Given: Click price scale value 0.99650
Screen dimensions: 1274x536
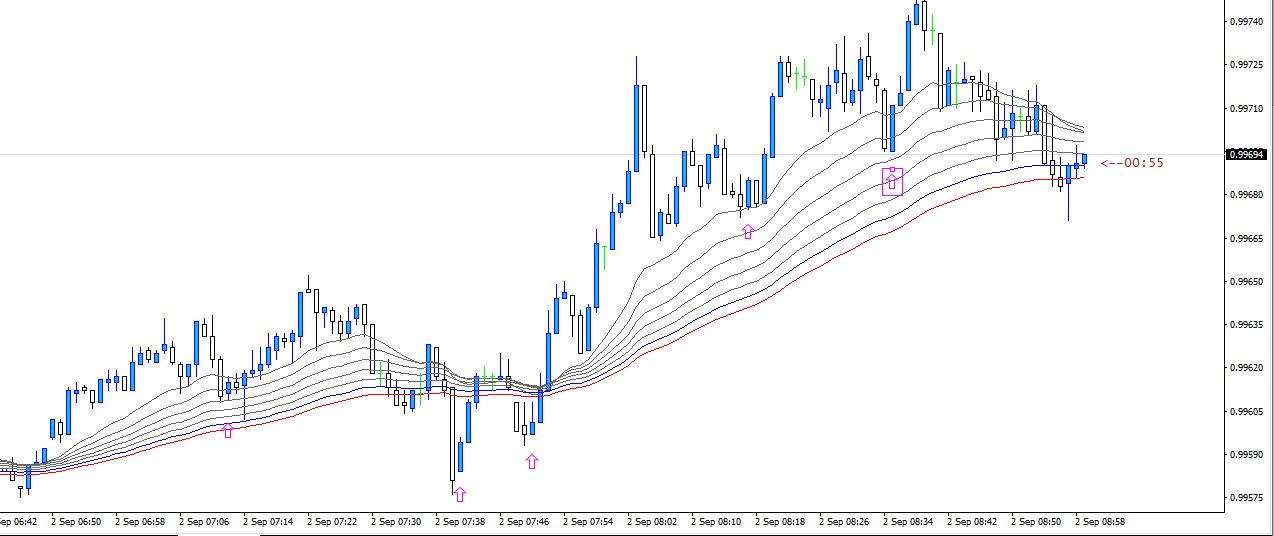Looking at the screenshot, I should tap(1246, 282).
